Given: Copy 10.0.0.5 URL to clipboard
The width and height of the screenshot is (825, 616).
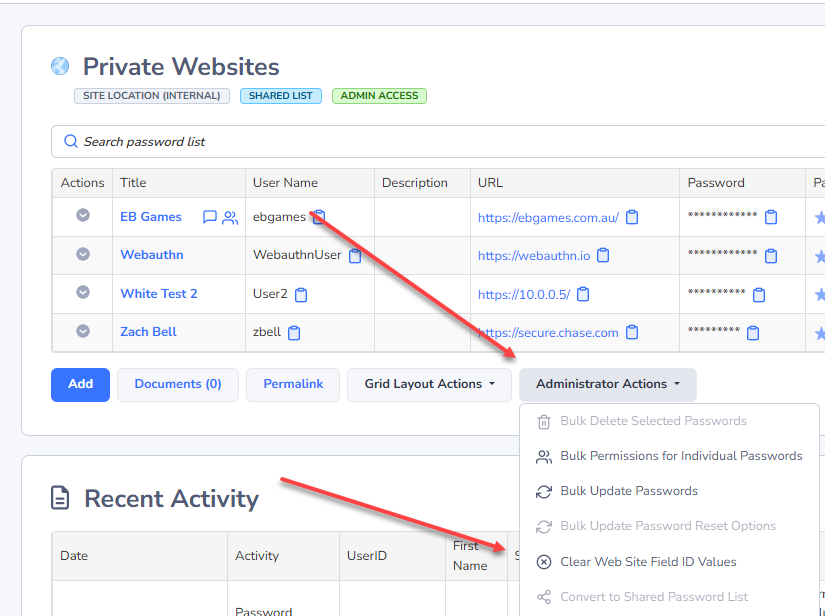Looking at the screenshot, I should [583, 294].
